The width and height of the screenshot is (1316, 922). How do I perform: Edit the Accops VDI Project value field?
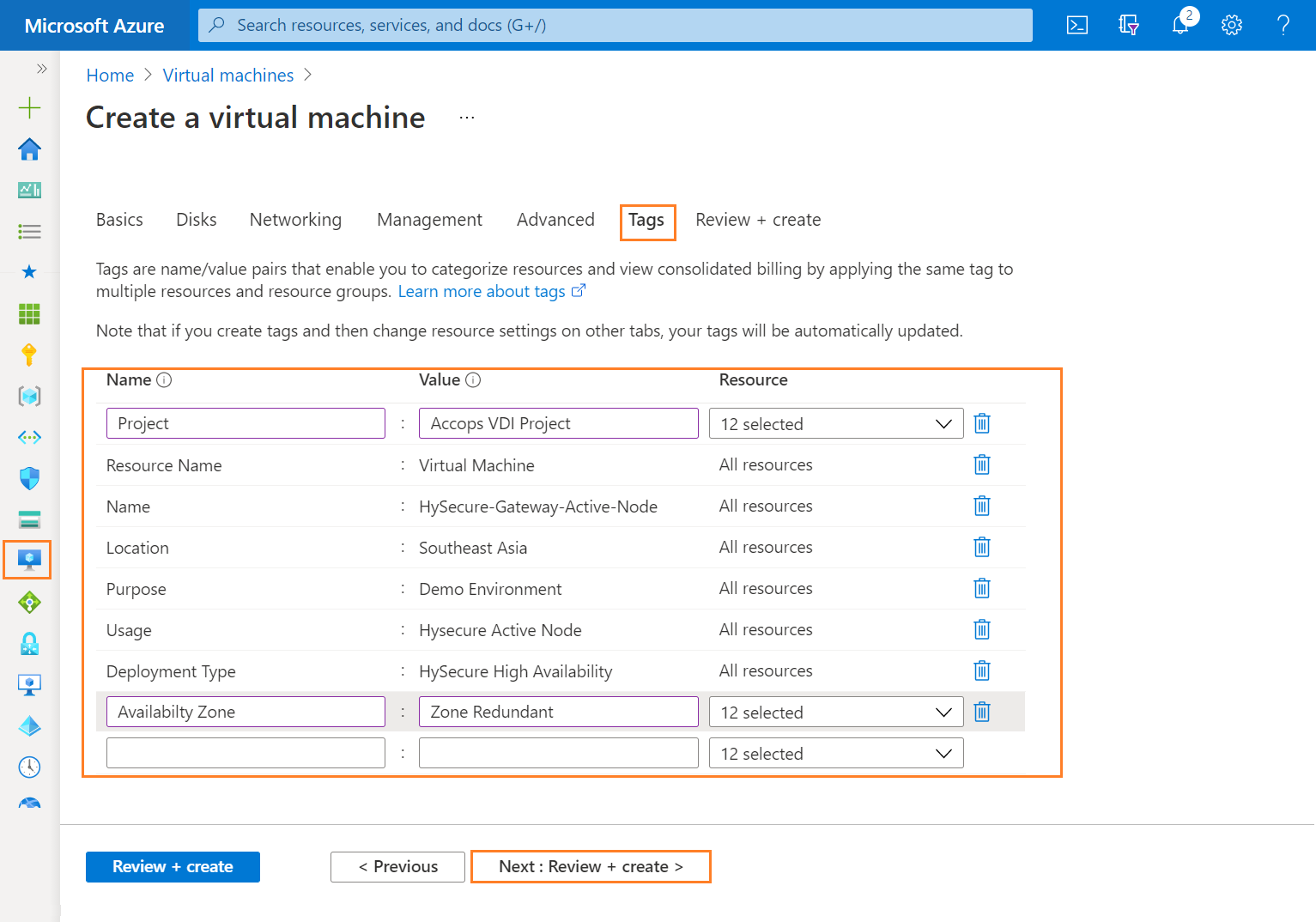click(559, 423)
